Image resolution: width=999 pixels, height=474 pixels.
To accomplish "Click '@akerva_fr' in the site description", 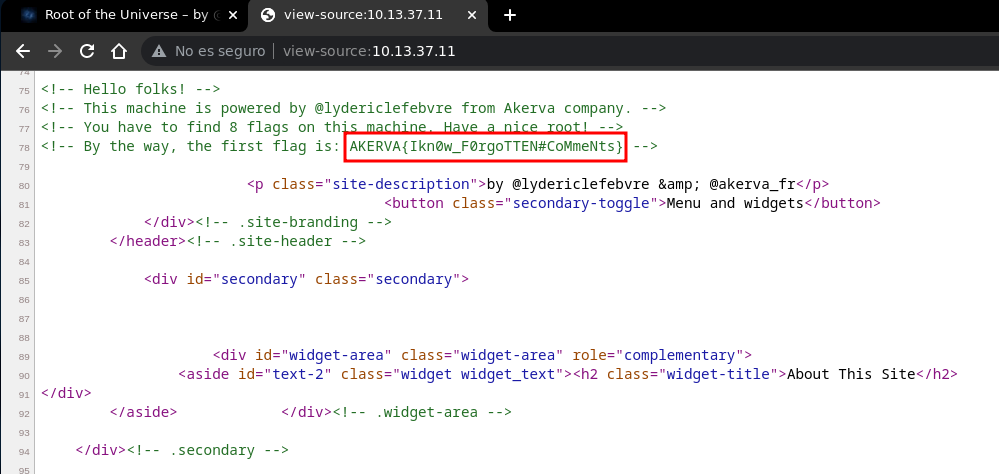I will [752, 184].
